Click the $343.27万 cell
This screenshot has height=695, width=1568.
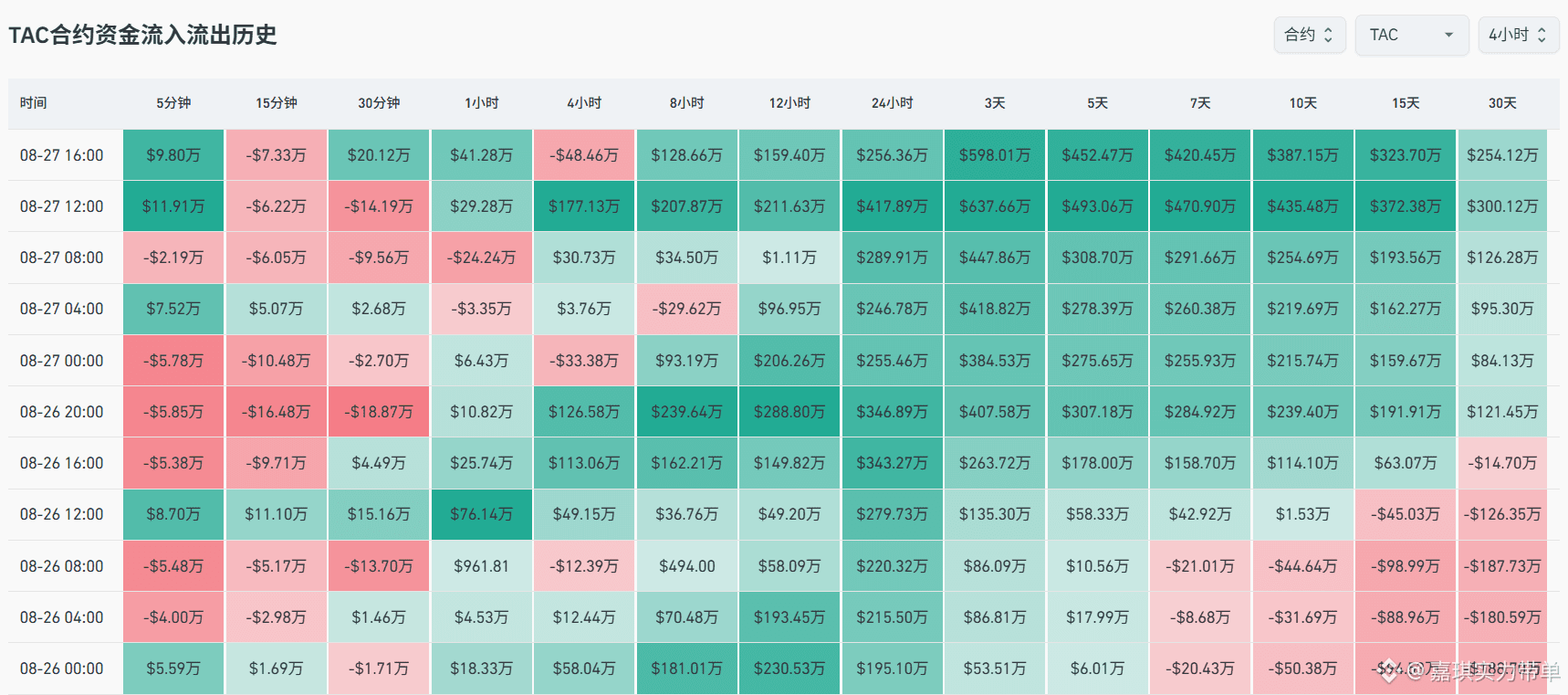[892, 463]
